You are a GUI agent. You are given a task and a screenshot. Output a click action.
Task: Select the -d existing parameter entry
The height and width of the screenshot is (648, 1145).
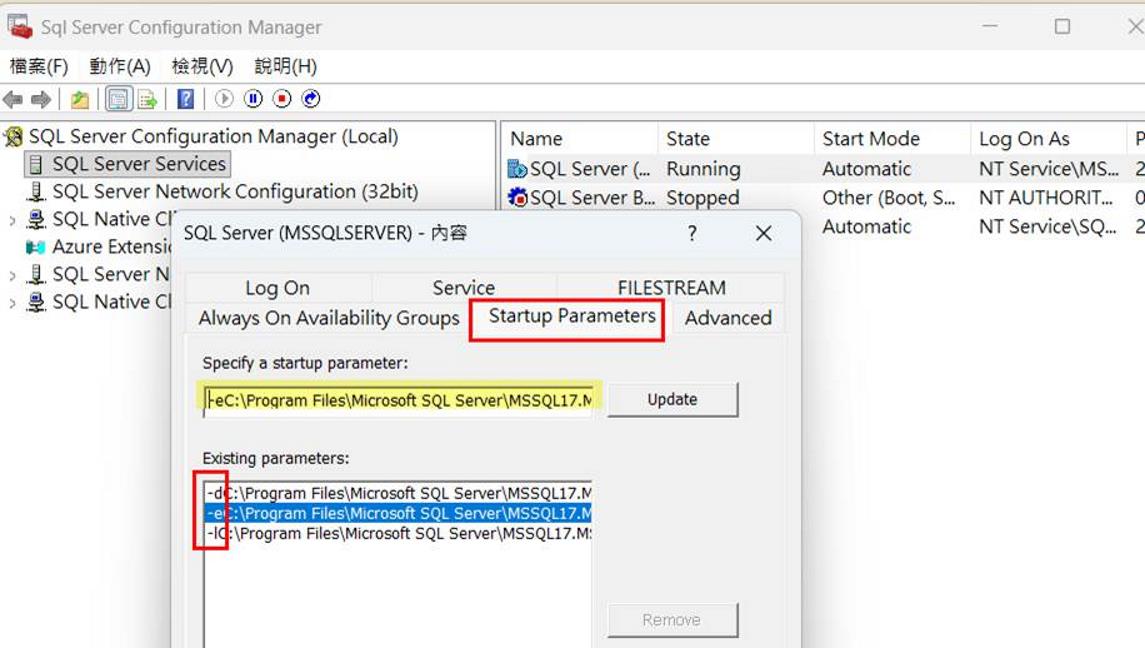[x=398, y=493]
